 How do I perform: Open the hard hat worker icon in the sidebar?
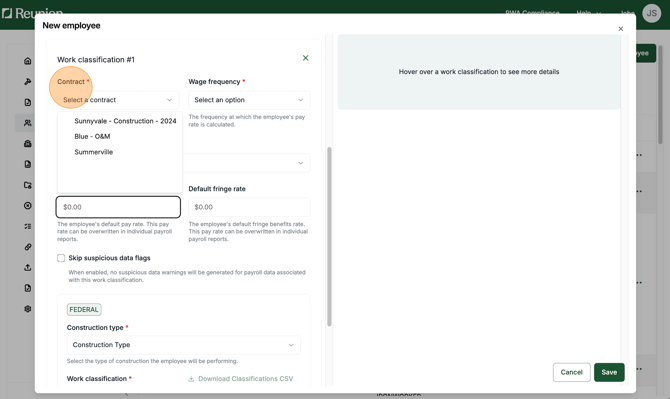[x=28, y=144]
